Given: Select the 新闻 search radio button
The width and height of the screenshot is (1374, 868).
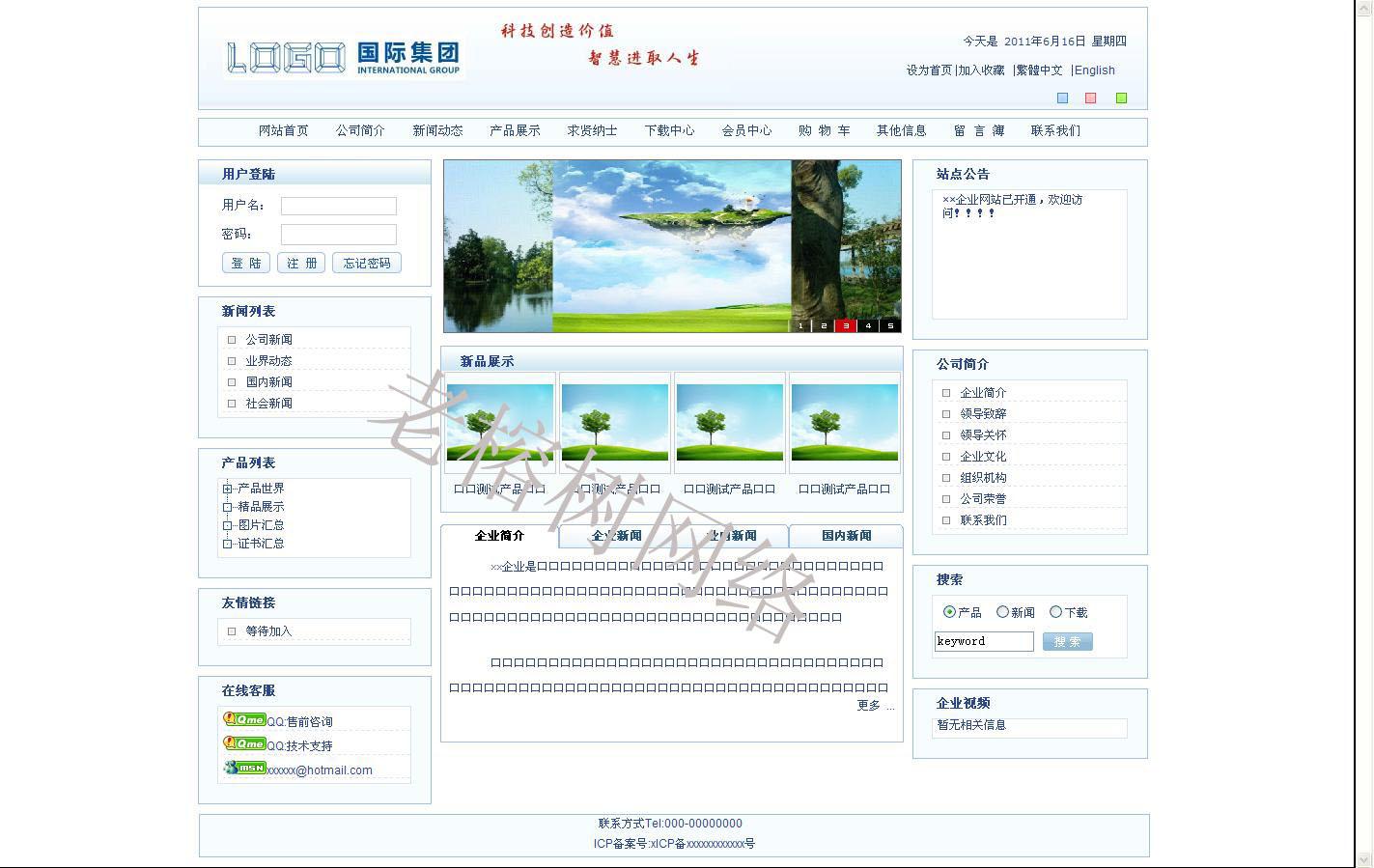Looking at the screenshot, I should point(1002,612).
